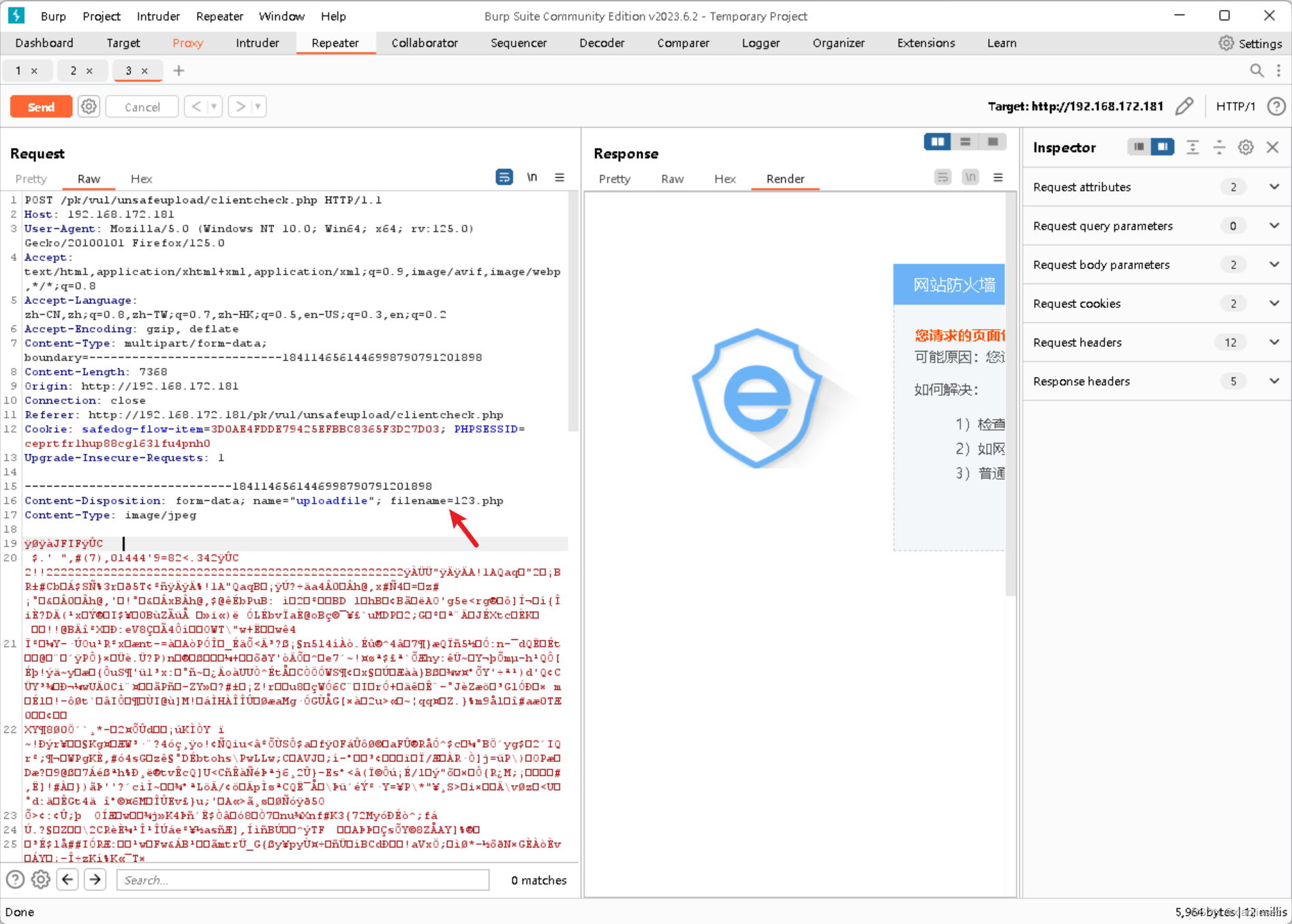
Task: Show request in Pretty view
Action: [x=31, y=179]
